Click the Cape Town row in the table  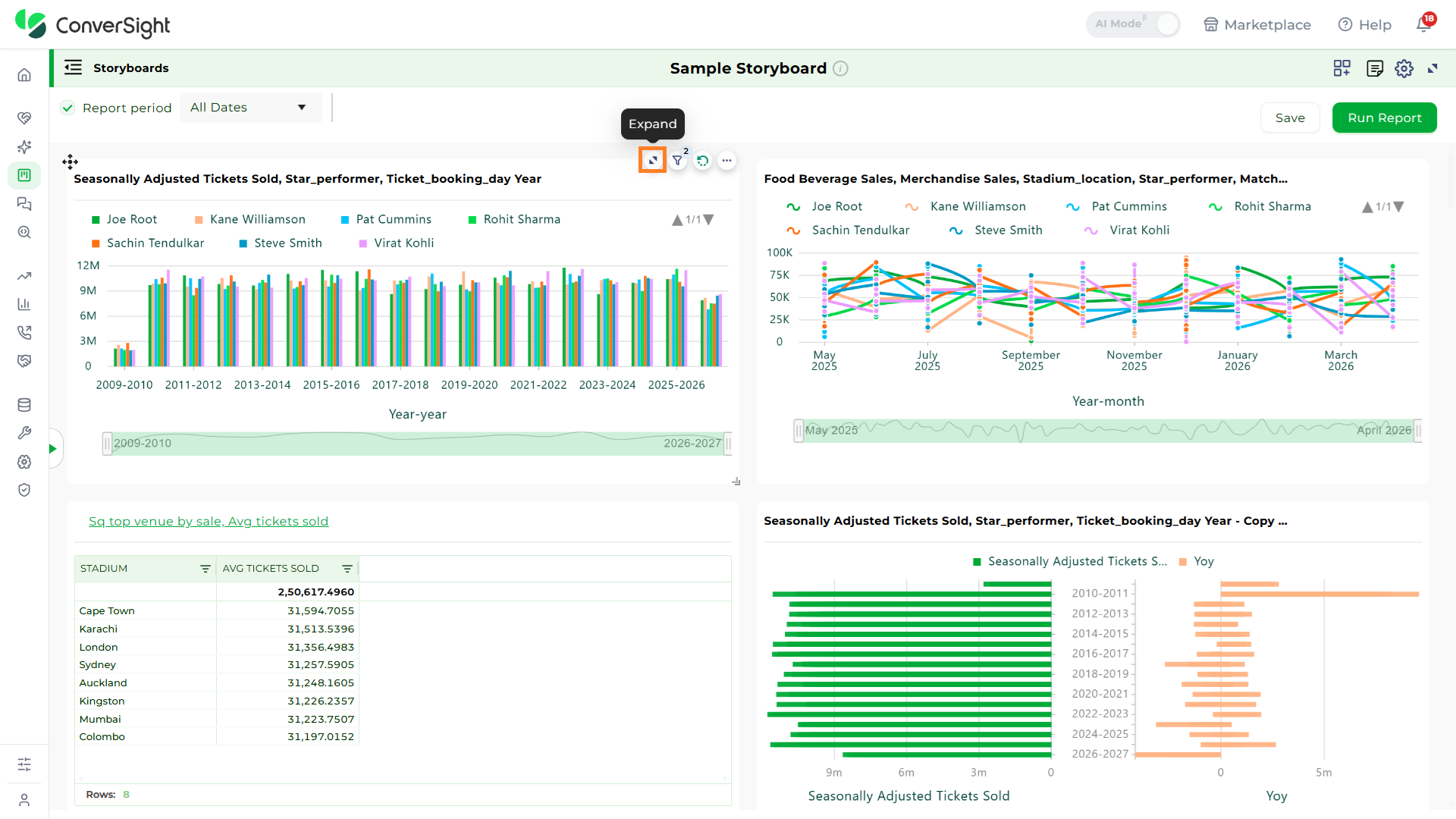point(216,610)
